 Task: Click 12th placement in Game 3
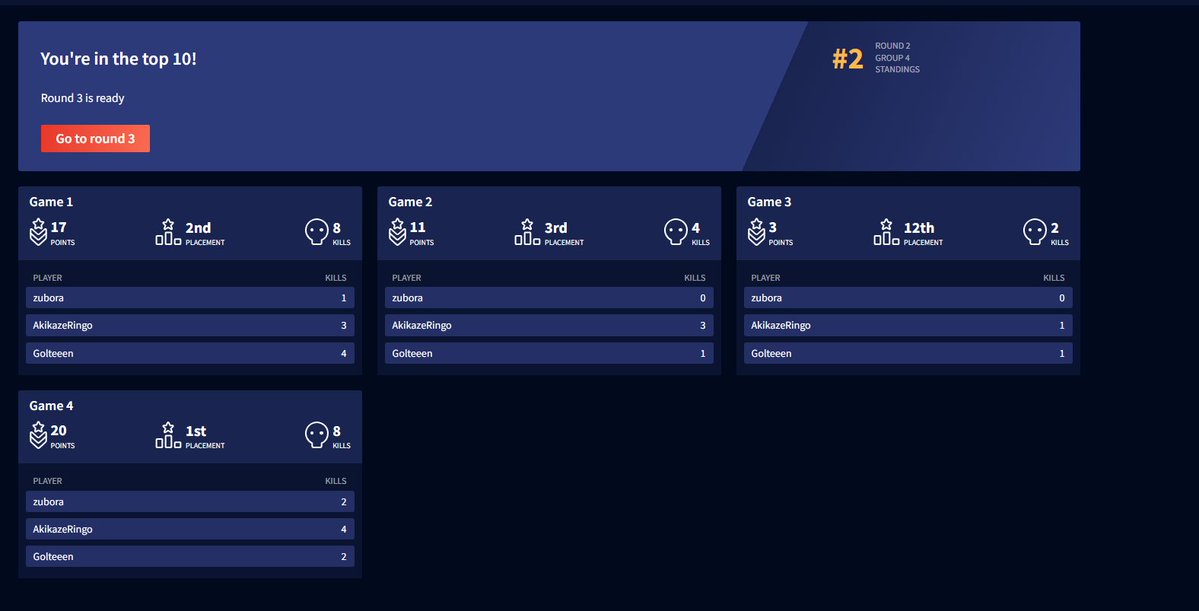(919, 228)
